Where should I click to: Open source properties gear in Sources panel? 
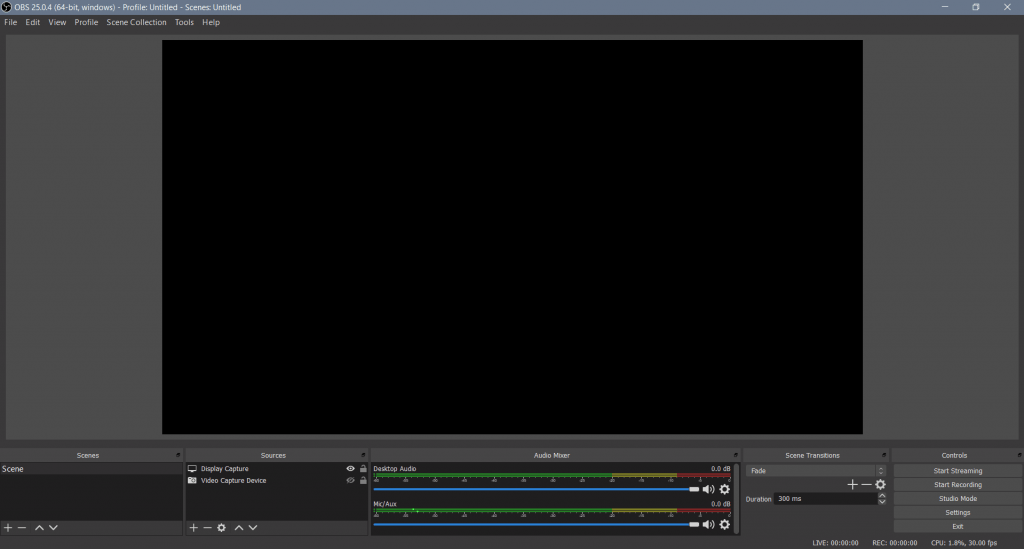[221, 527]
